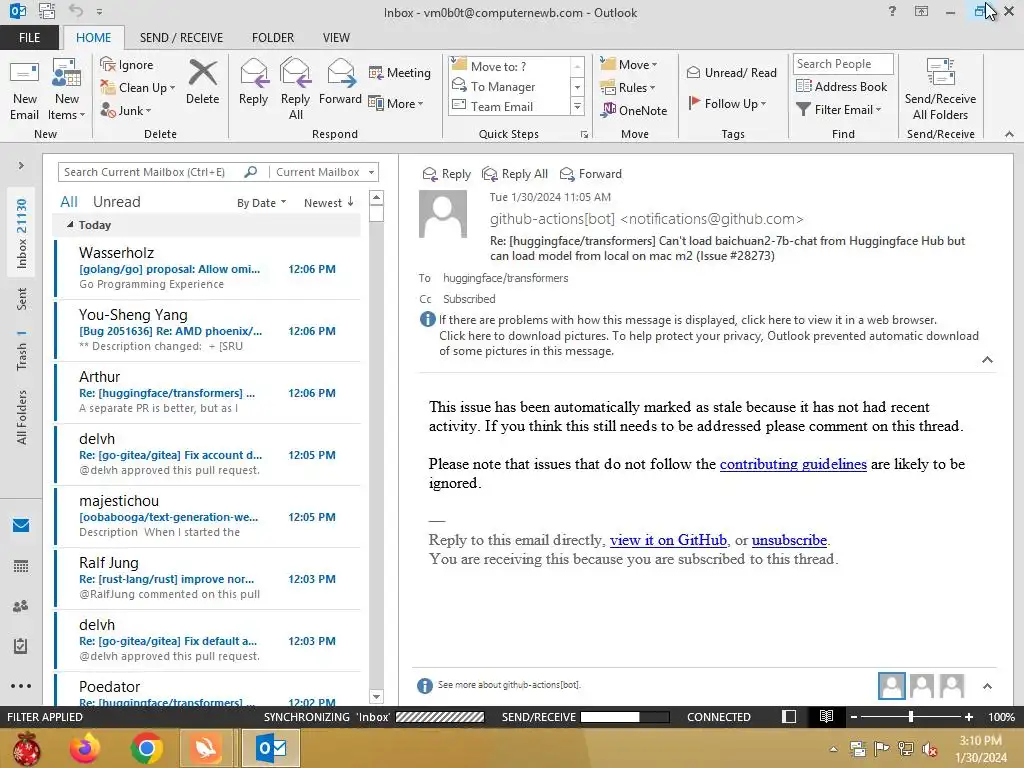Image resolution: width=1024 pixels, height=768 pixels.
Task: Click the ribbon Reply All button
Action: coord(295,90)
